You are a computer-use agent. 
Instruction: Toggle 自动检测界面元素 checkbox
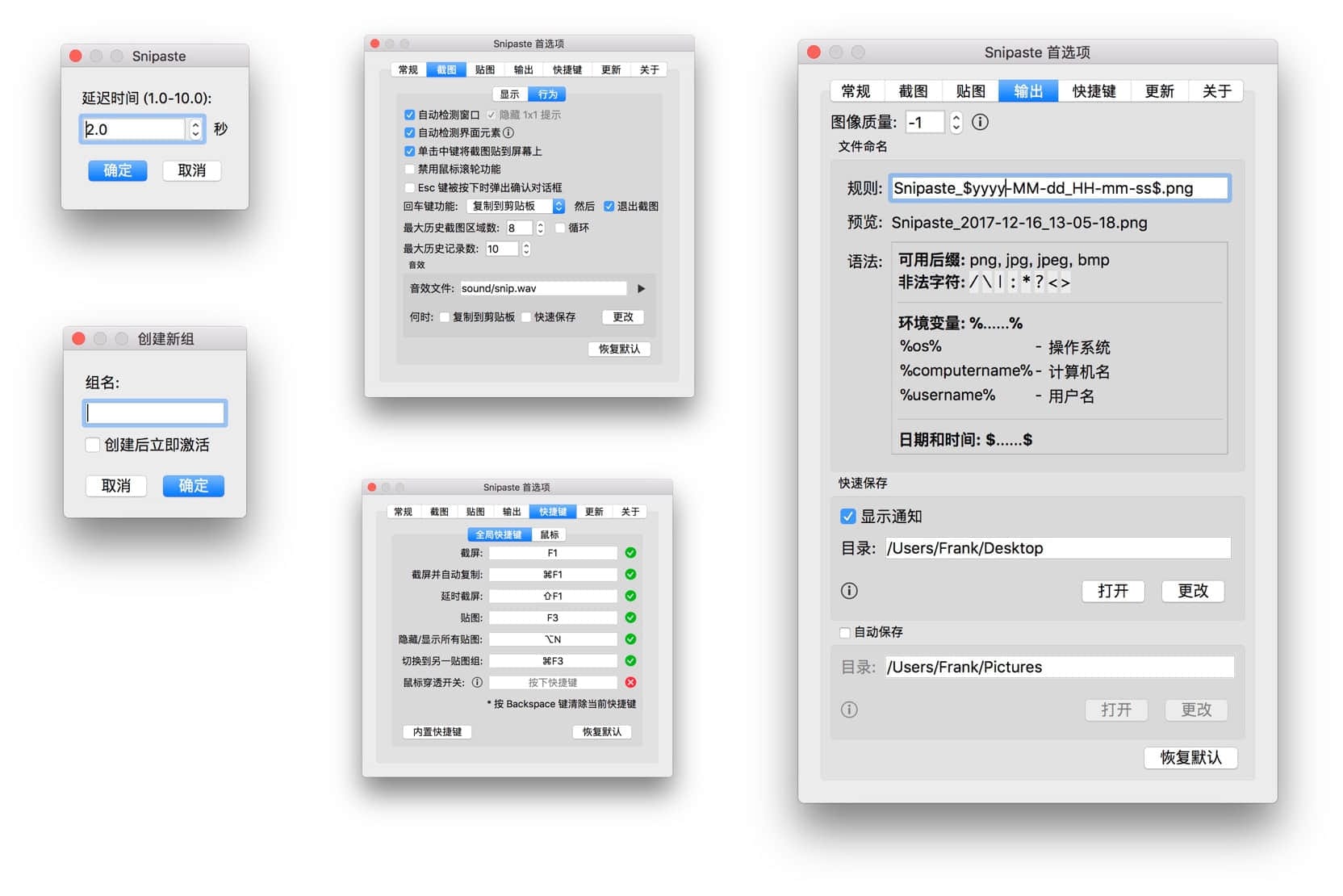409,132
